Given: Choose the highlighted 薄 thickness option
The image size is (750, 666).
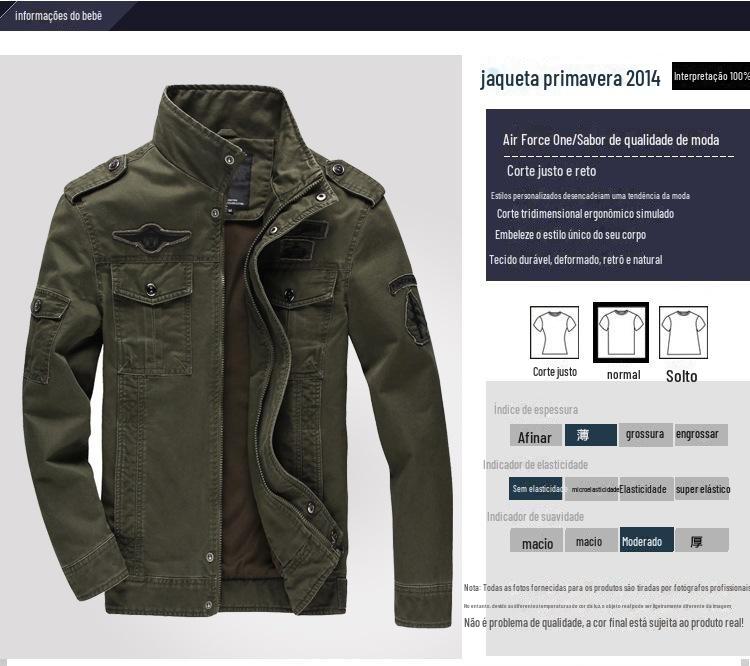Looking at the screenshot, I should click(591, 435).
